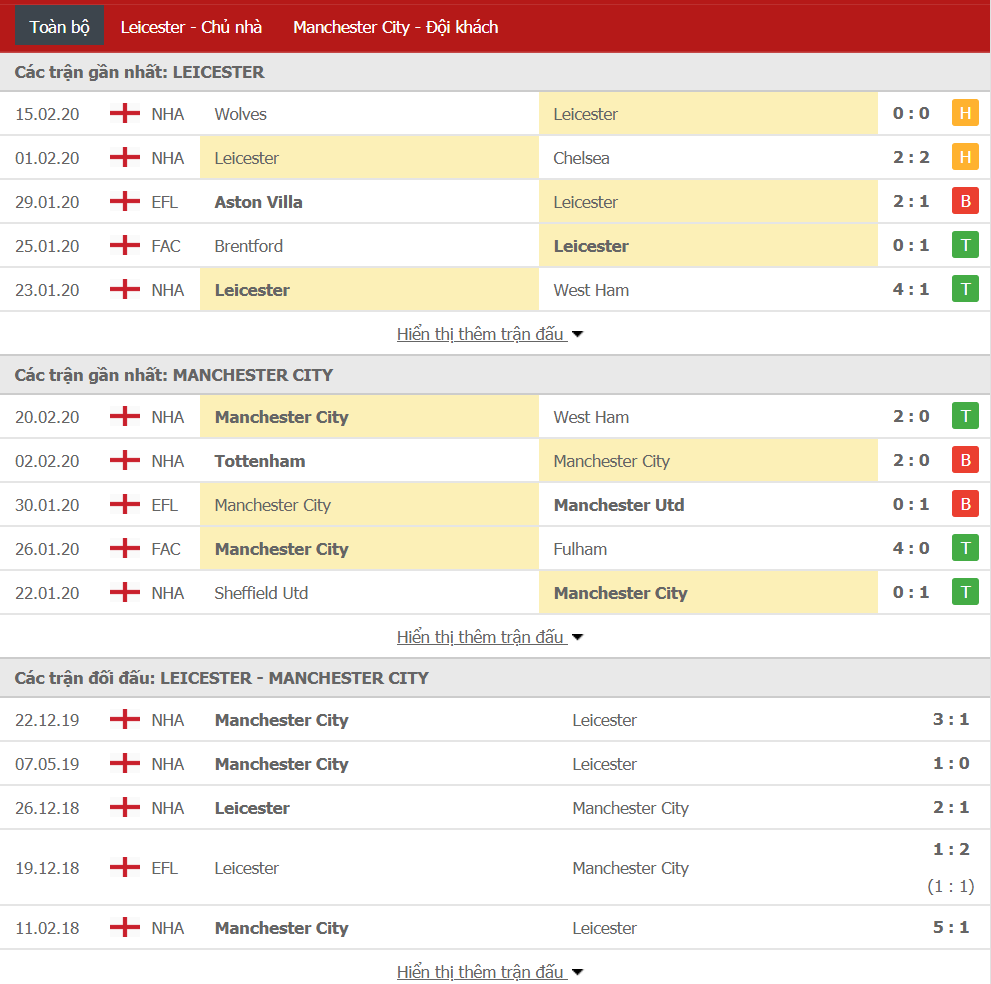
Task: Click the T win badge on 23.01.20 row
Action: coord(965,289)
